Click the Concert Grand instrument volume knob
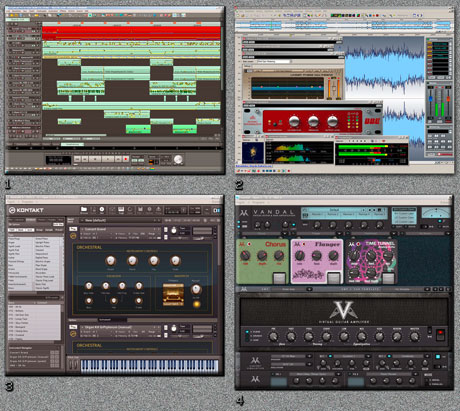460x411 pixels. [x=174, y=230]
